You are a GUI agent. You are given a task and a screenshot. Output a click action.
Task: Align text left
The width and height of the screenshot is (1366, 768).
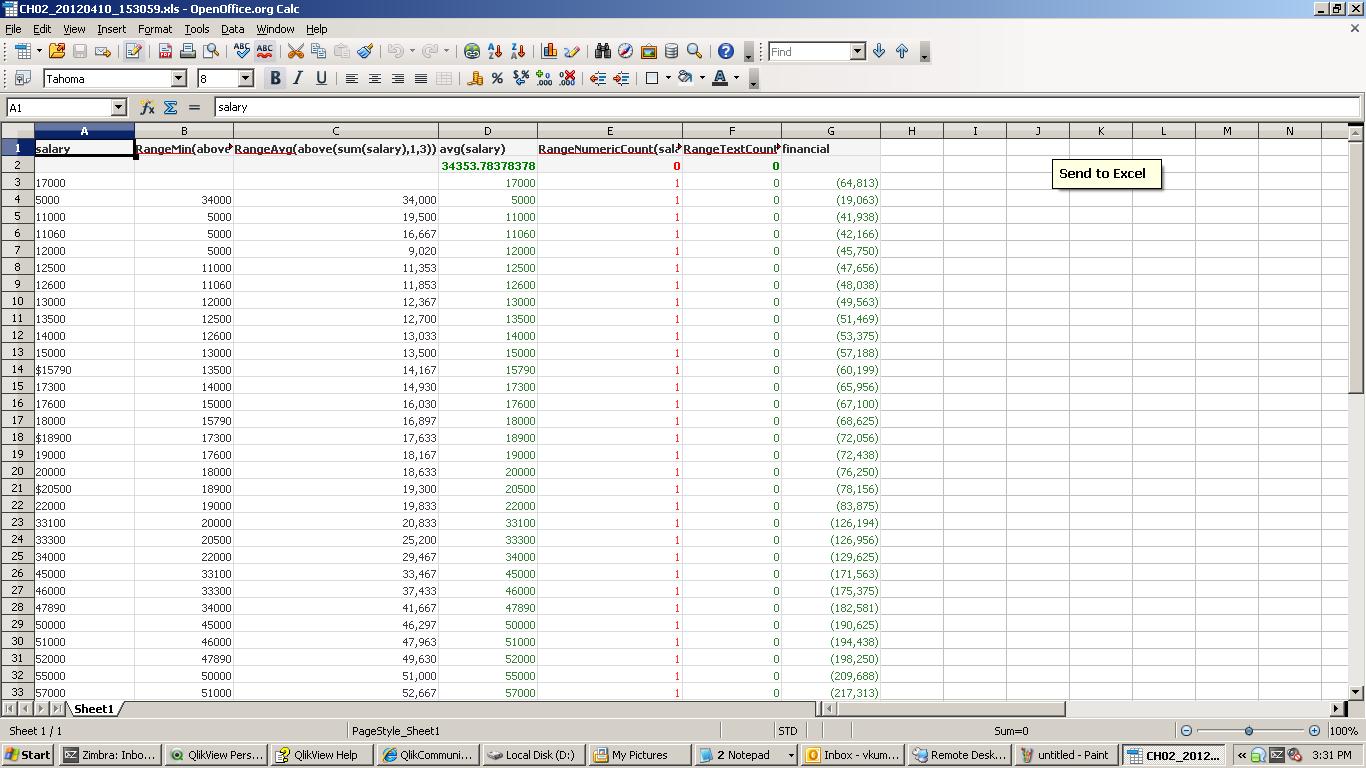coord(352,78)
